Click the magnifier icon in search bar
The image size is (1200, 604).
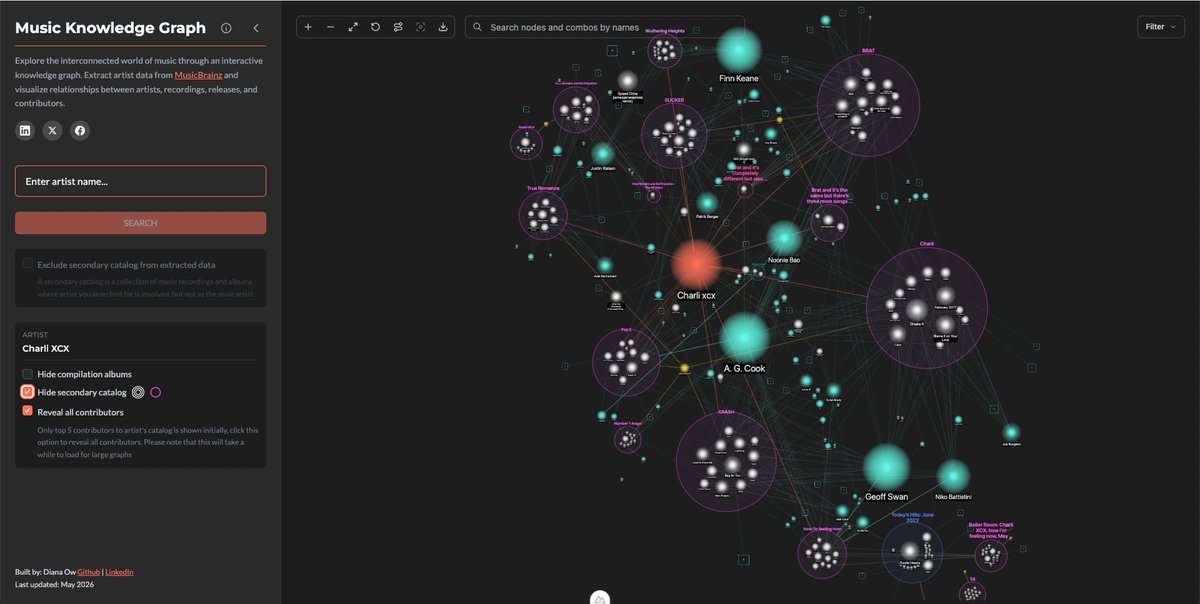(x=479, y=27)
